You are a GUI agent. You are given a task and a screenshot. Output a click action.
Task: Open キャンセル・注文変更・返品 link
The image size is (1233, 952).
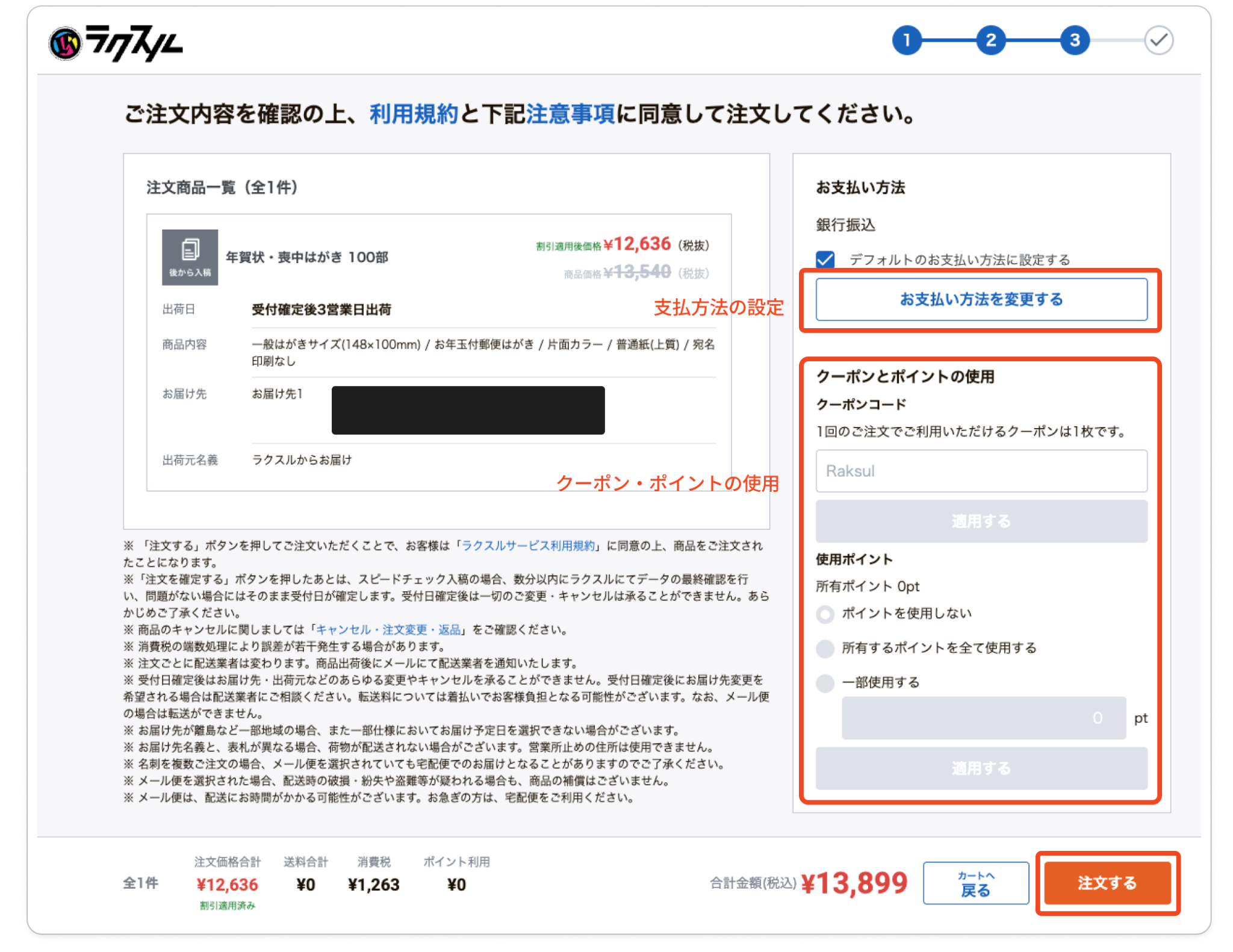388,630
